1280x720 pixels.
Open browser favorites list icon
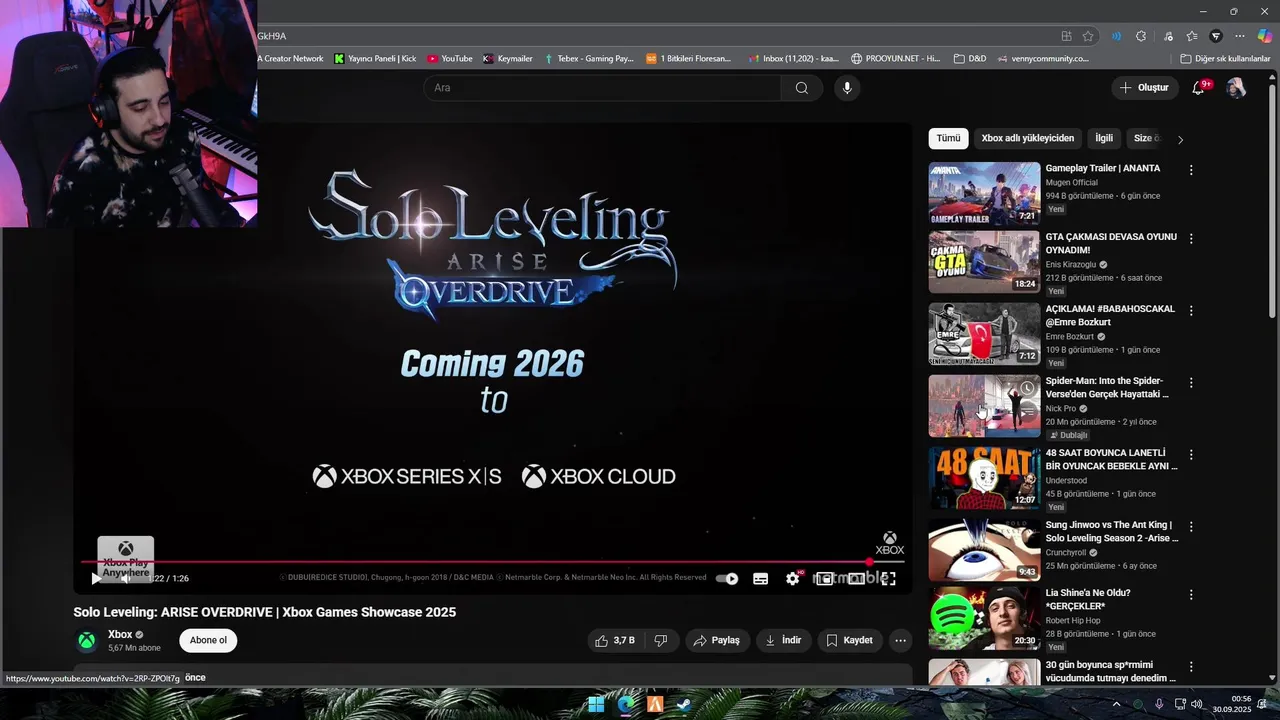[x=1192, y=36]
